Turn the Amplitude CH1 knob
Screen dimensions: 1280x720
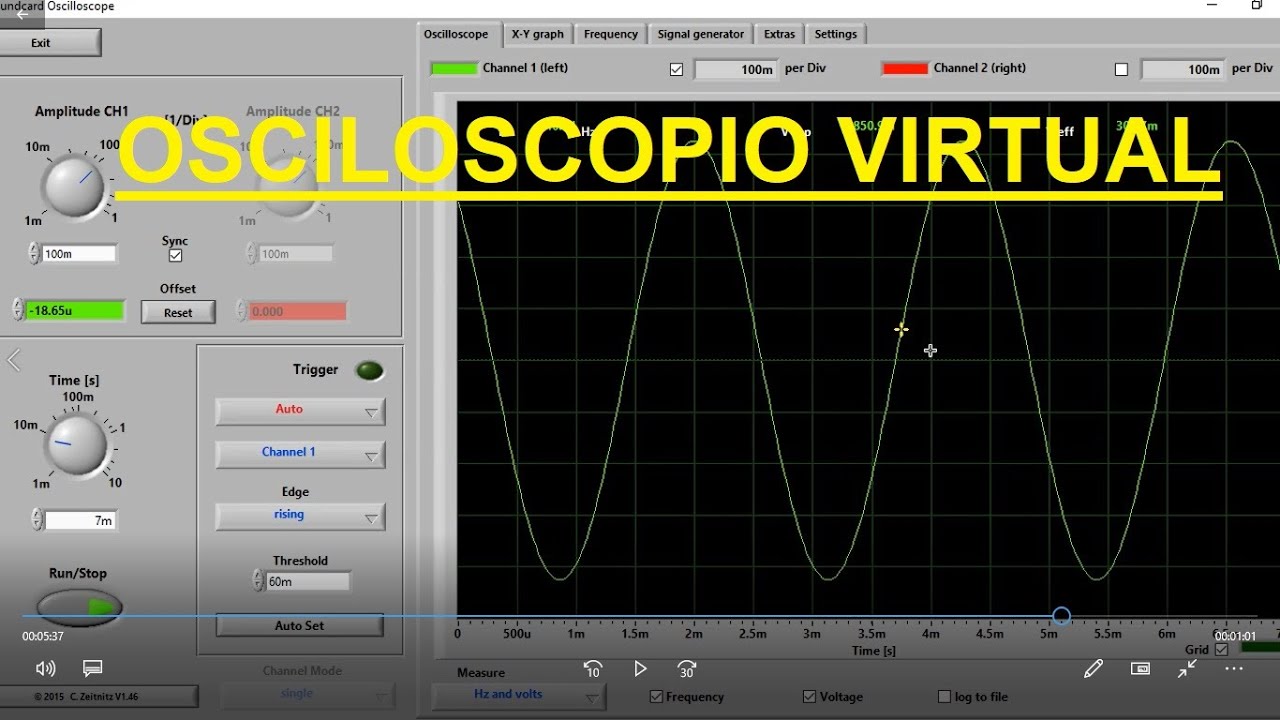[75, 186]
